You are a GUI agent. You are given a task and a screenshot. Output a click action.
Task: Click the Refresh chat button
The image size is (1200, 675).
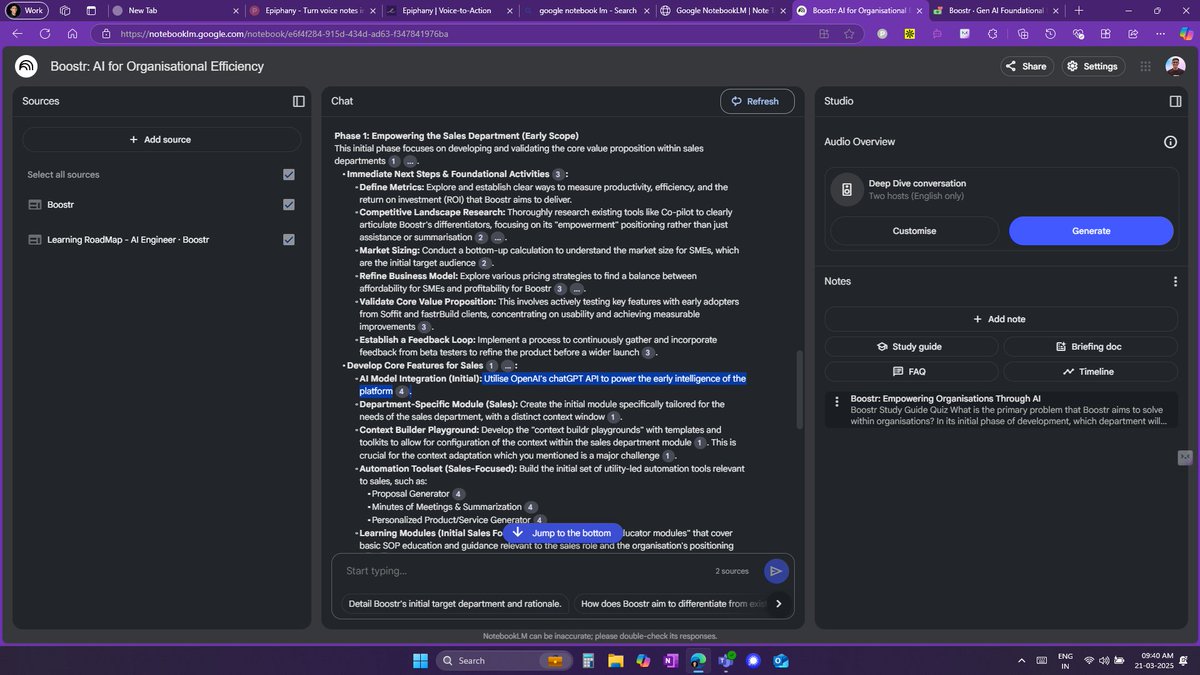[757, 101]
